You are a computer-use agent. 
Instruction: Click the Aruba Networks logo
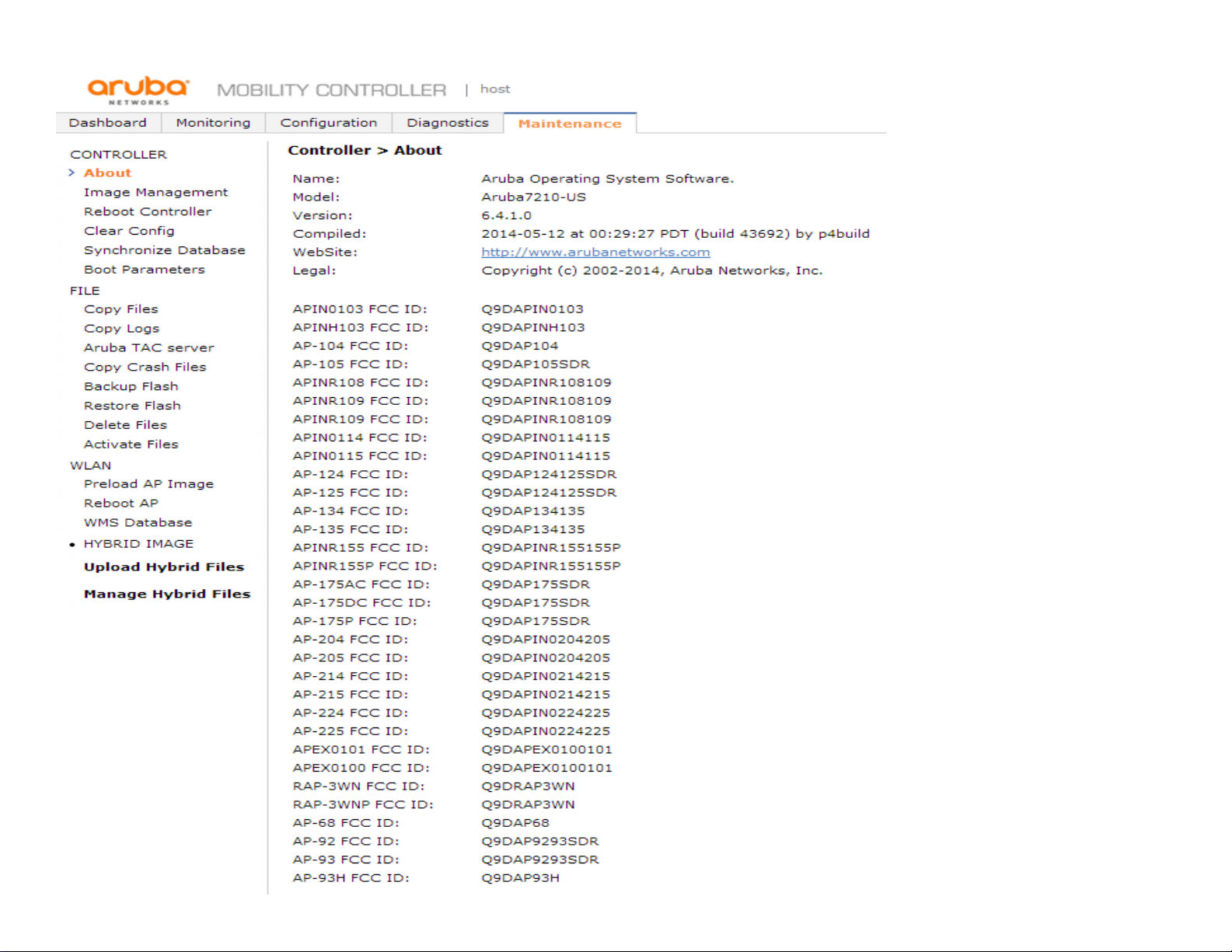pos(138,90)
